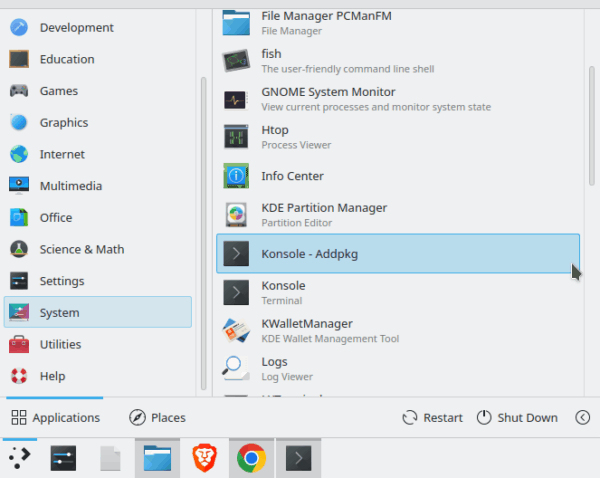Switch to the Applications tab
The image size is (600, 478).
[x=55, y=418]
